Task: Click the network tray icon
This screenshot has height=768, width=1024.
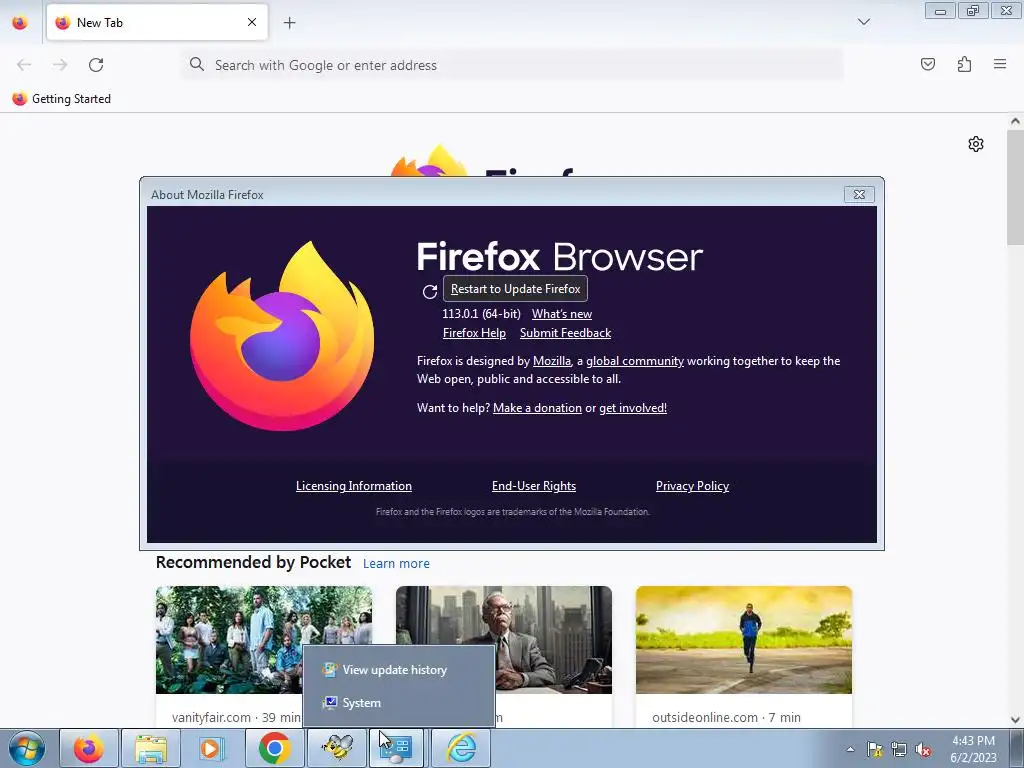Action: coord(899,749)
